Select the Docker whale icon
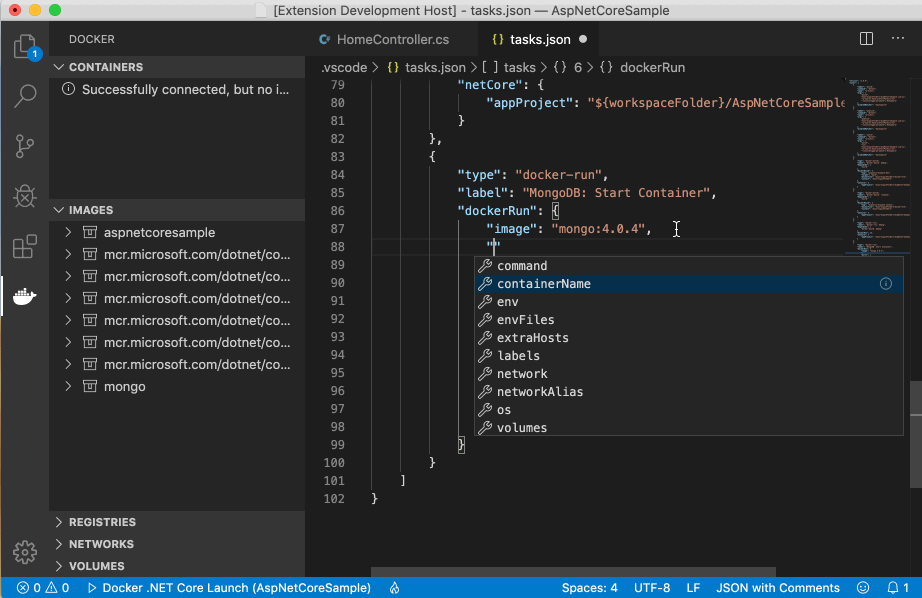 click(x=25, y=296)
